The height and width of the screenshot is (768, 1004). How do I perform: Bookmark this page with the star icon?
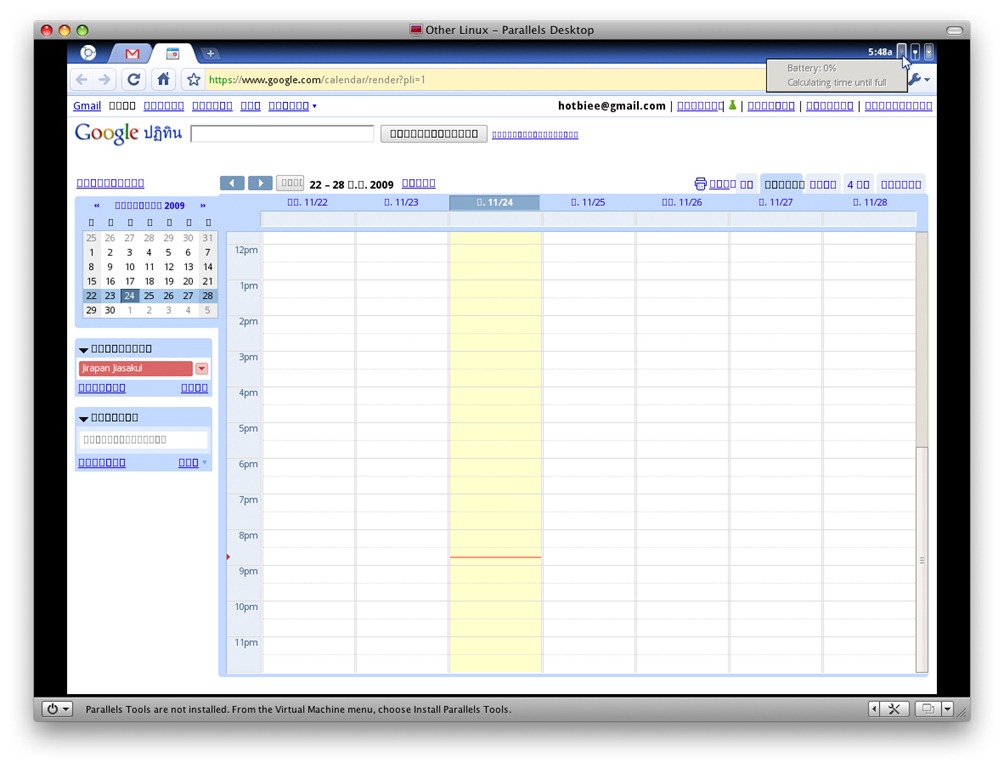pos(194,80)
